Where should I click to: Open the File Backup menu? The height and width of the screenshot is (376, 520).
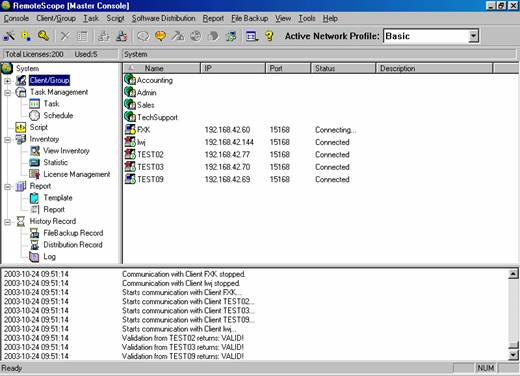pos(250,18)
